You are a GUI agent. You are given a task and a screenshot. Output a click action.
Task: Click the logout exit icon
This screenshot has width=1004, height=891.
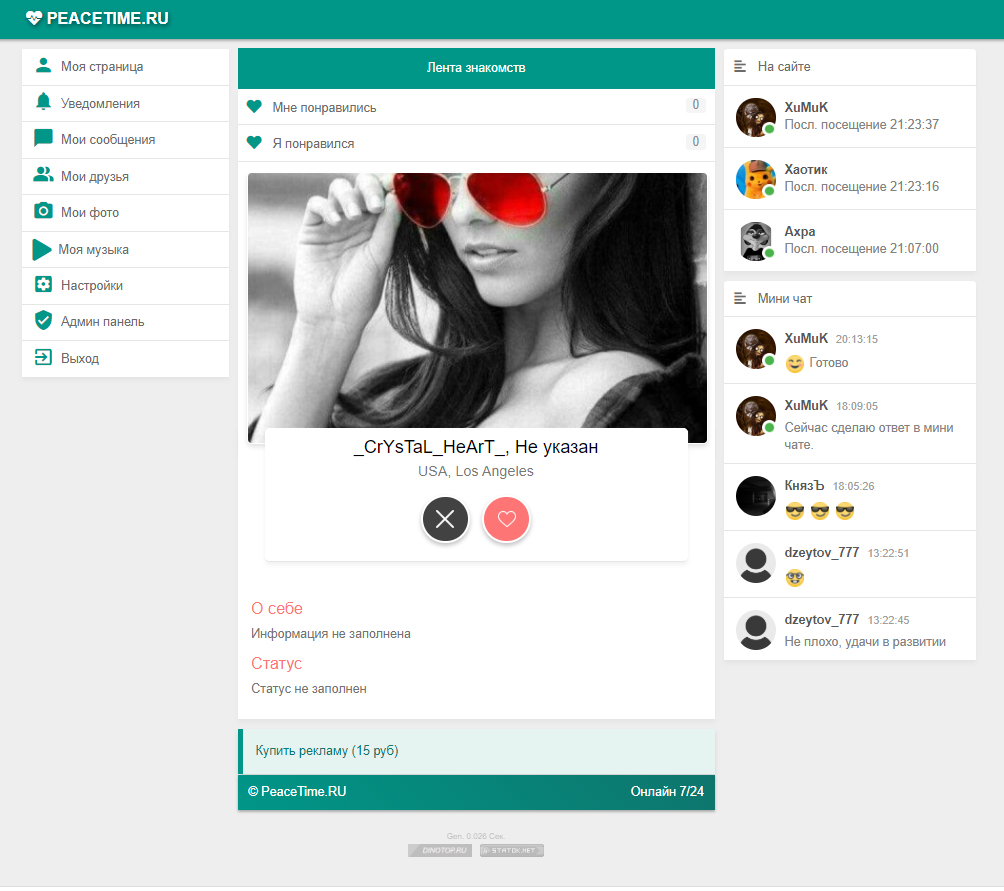(43, 358)
